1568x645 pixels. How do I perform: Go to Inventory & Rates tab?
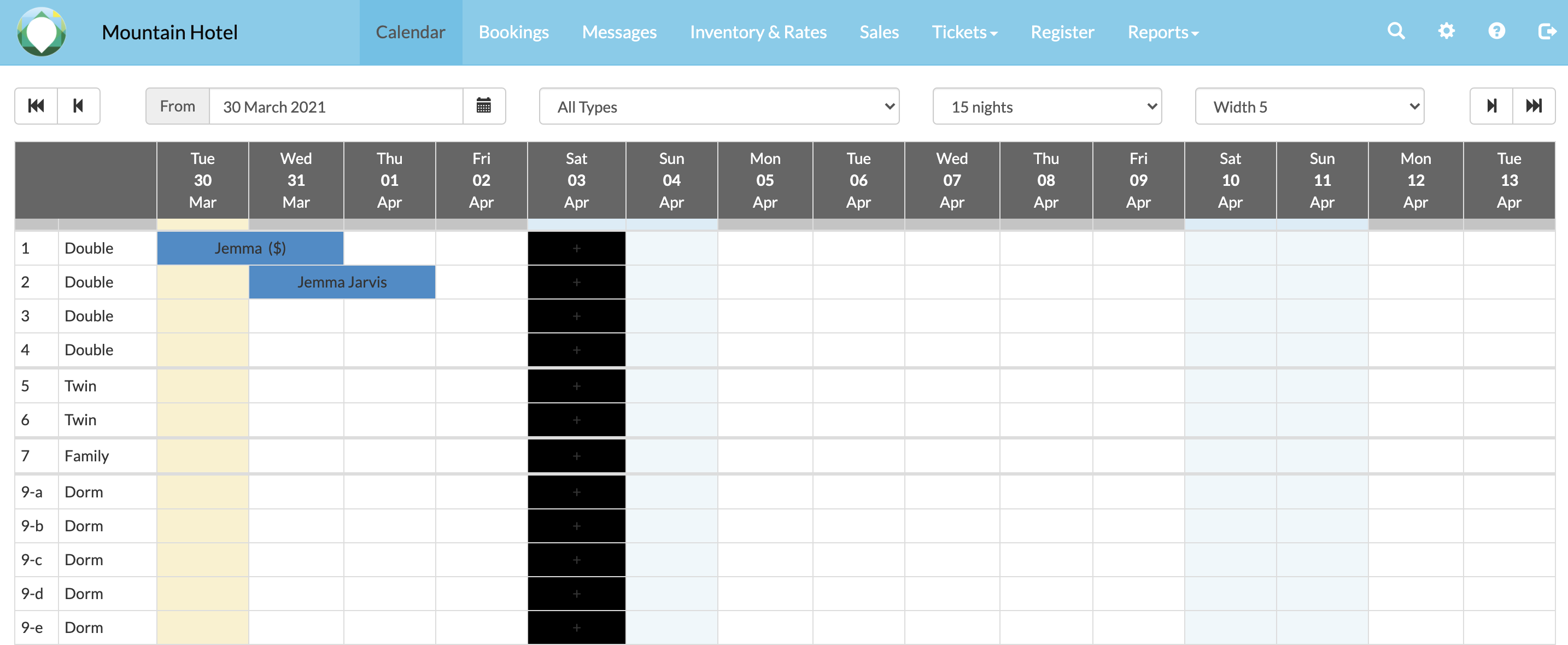(x=758, y=32)
